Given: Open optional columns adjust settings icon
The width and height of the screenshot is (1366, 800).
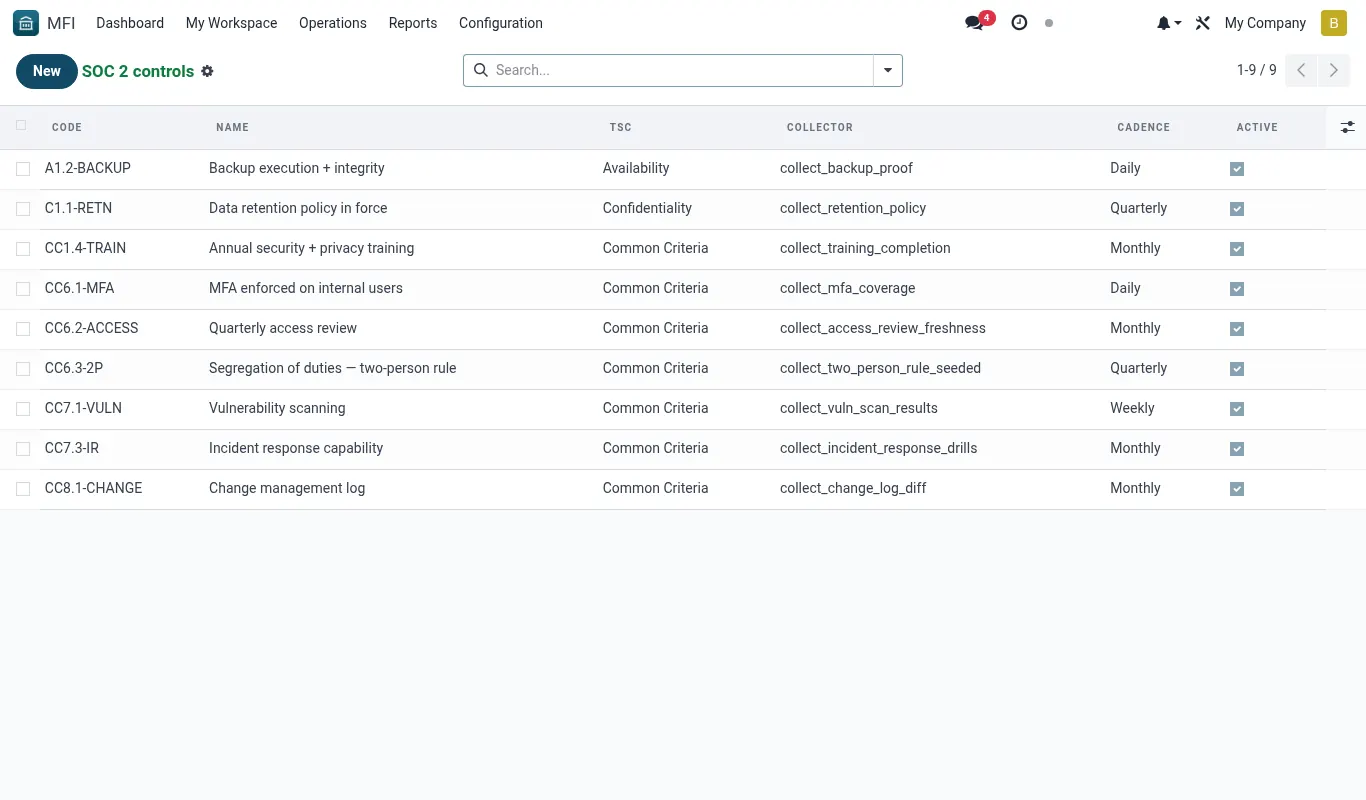Looking at the screenshot, I should [1348, 127].
